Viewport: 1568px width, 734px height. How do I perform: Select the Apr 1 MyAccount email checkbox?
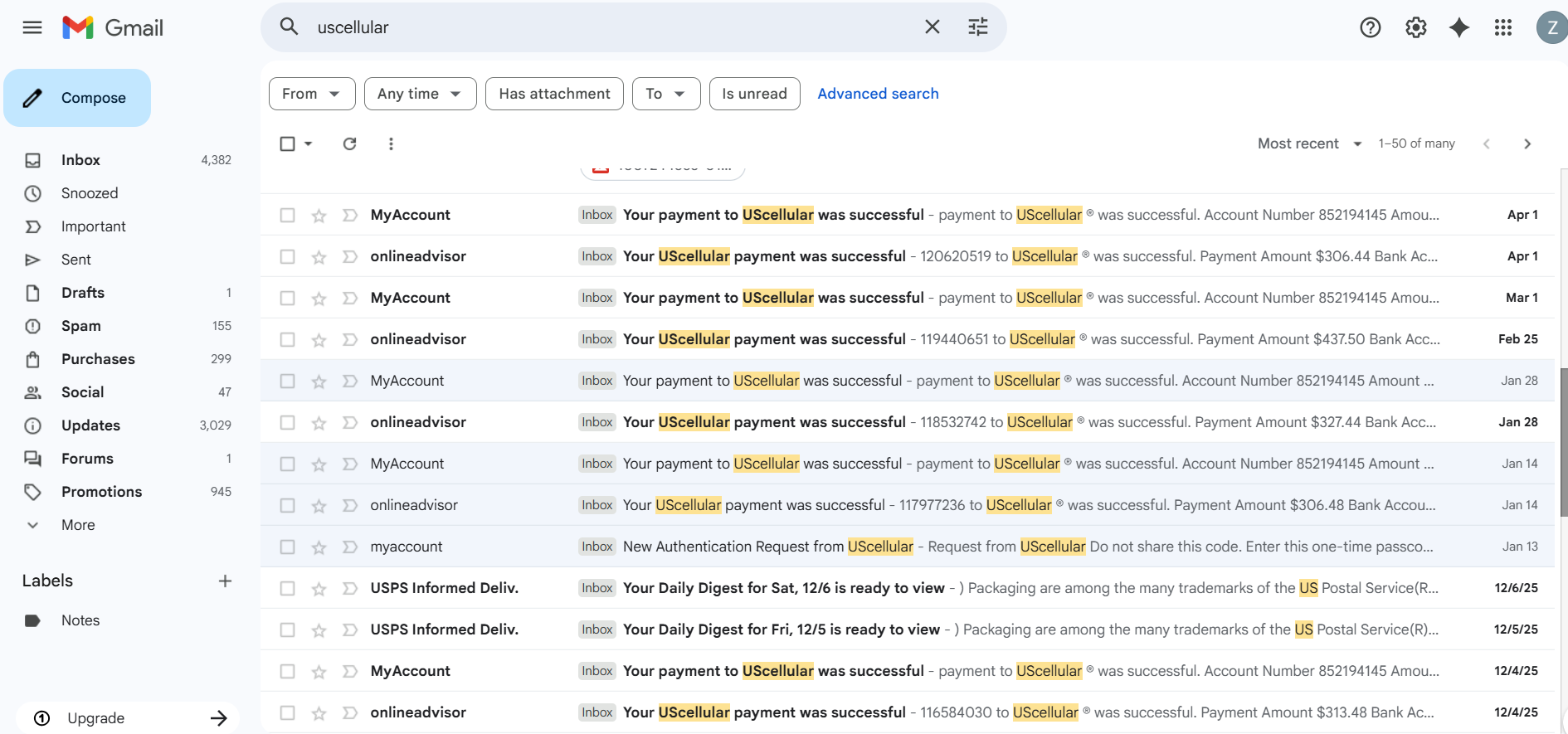tap(287, 215)
